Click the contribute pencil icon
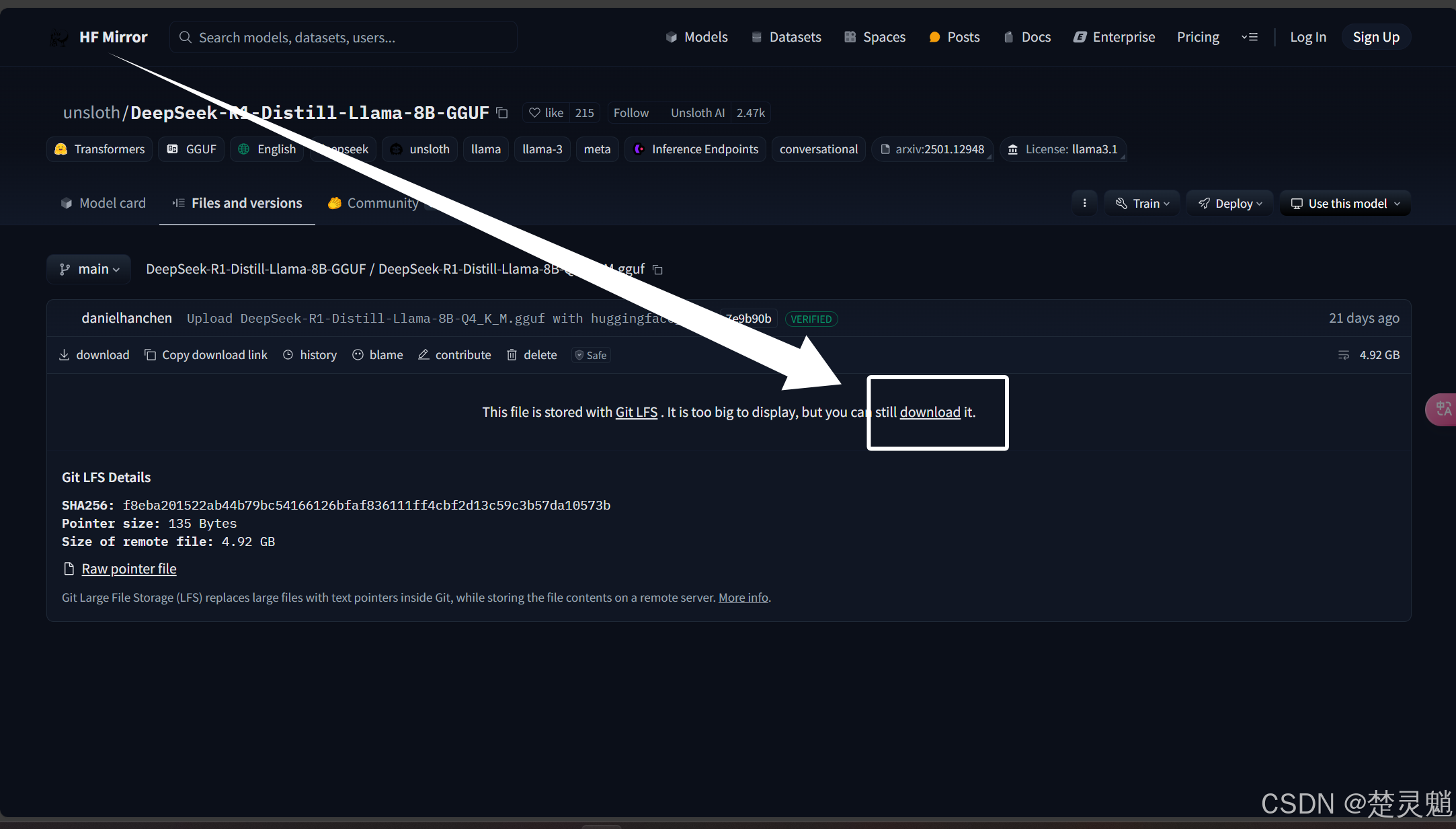1456x829 pixels. tap(423, 355)
